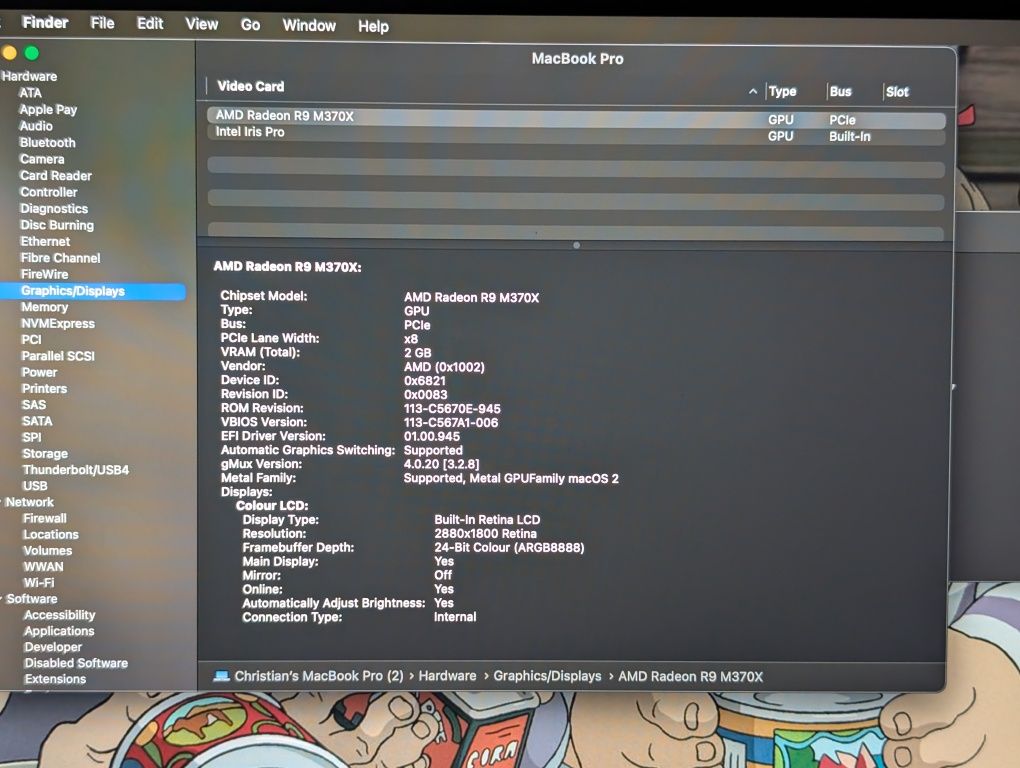Sort by the Slot column header
The height and width of the screenshot is (768, 1020).
tap(897, 92)
